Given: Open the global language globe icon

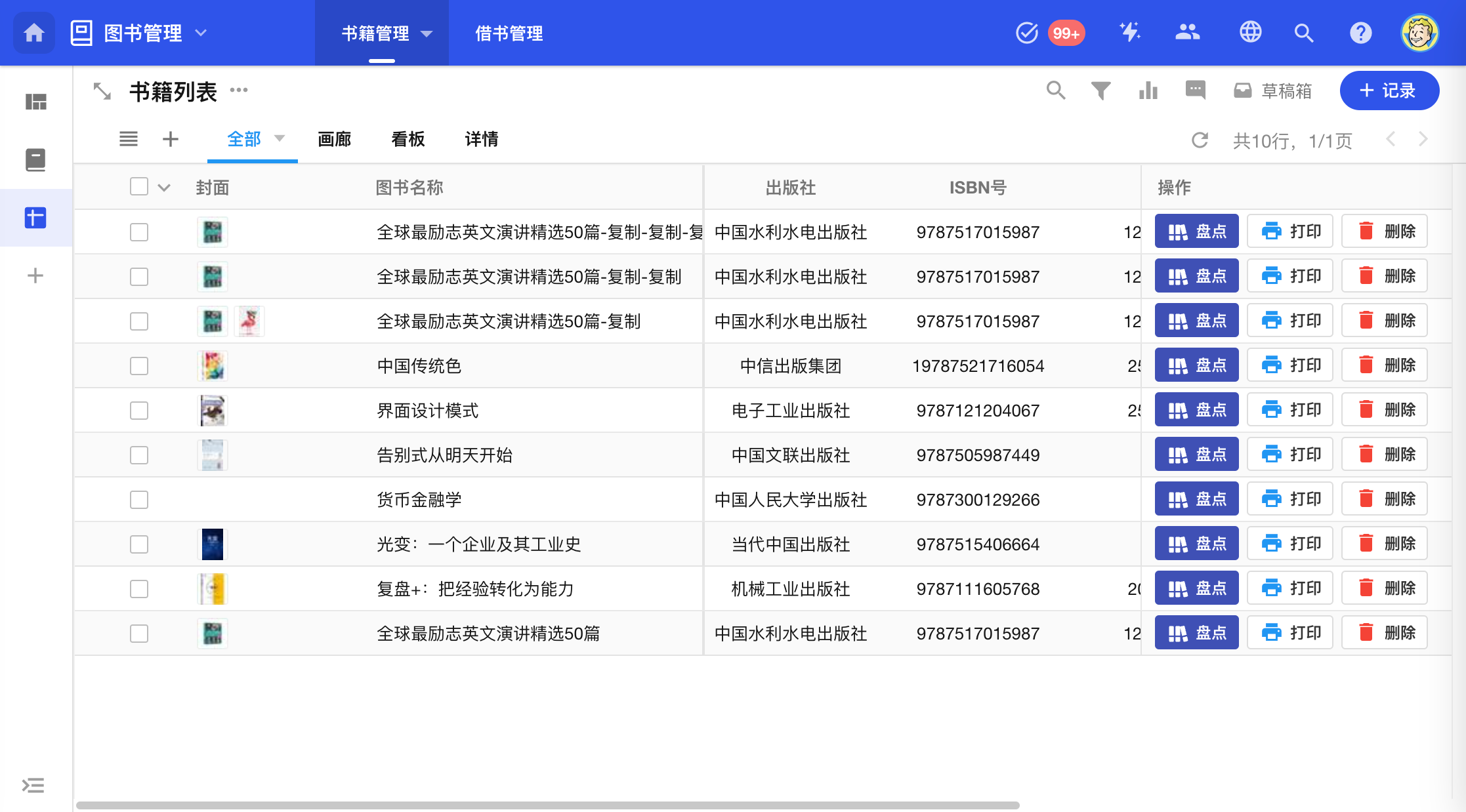Looking at the screenshot, I should point(1250,32).
